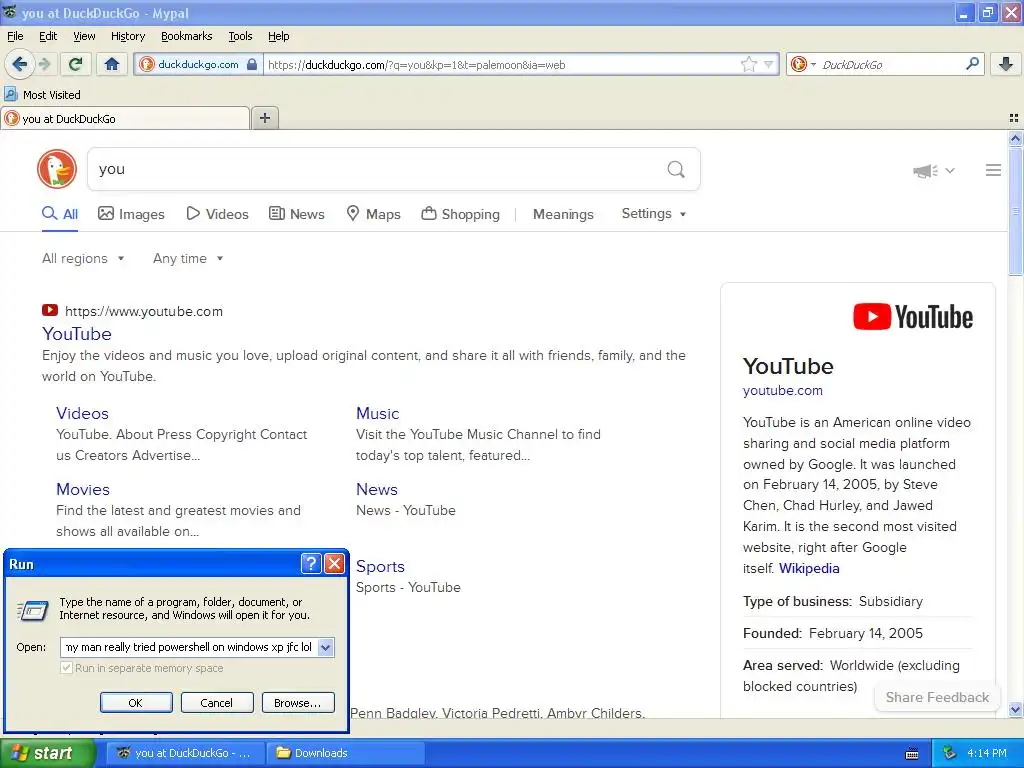Image resolution: width=1024 pixels, height=768 pixels.
Task: Click the 4:14 PM taskbar clock
Action: pyautogui.click(x=987, y=753)
